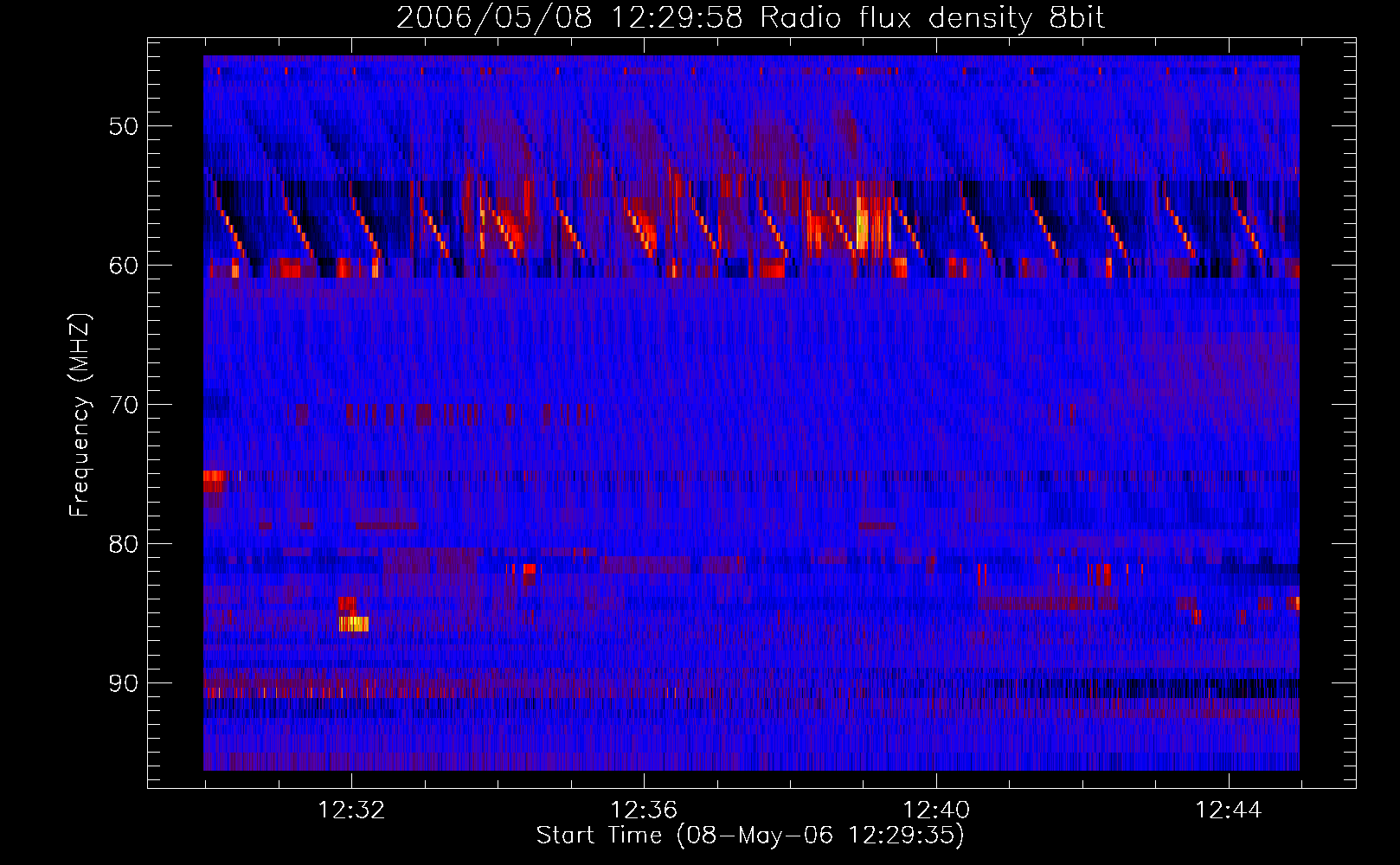The height and width of the screenshot is (865, 1400).
Task: Click the 60 frequency tick label
Action: click(x=124, y=266)
